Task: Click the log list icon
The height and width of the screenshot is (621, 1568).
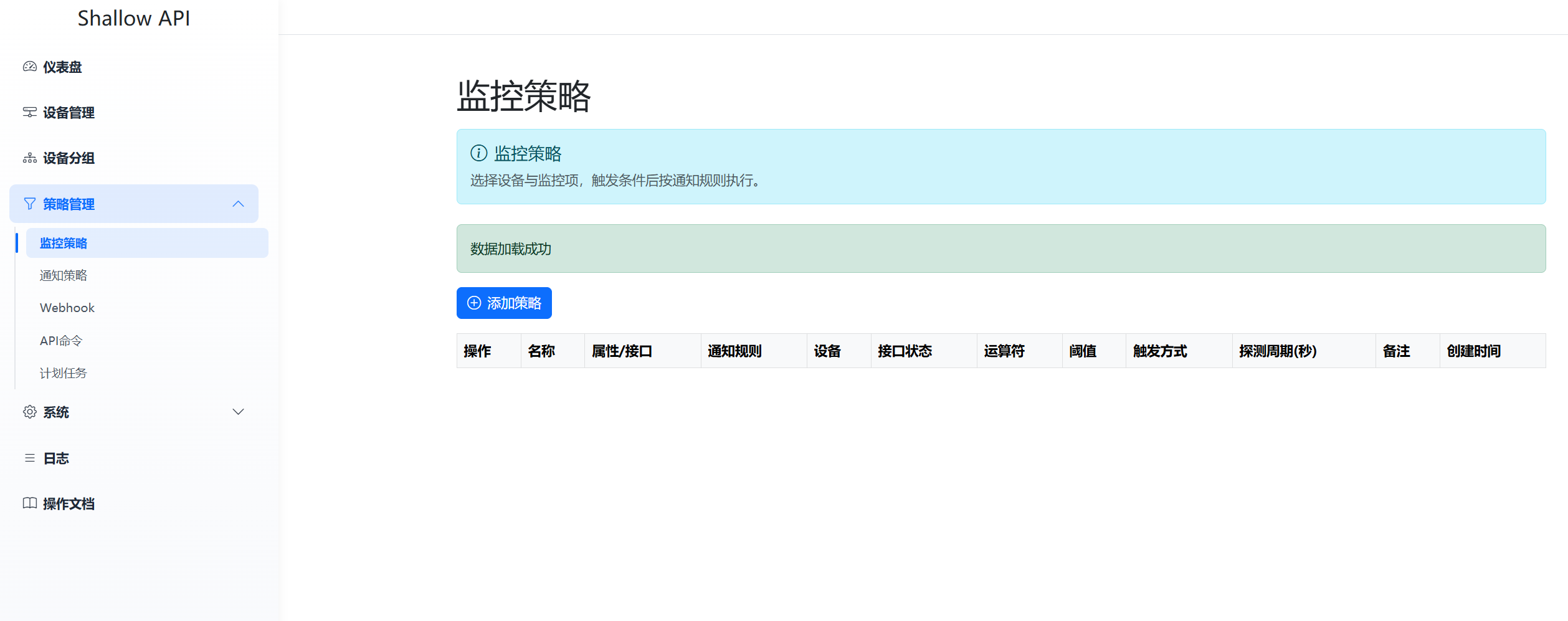Action: (x=29, y=458)
